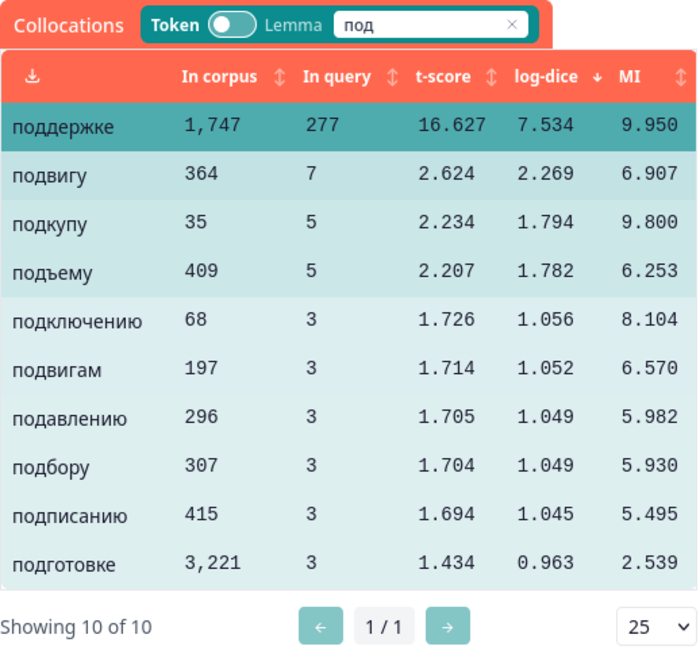Click the page indicator 1 / 1
This screenshot has width=700, height=650.
(384, 626)
